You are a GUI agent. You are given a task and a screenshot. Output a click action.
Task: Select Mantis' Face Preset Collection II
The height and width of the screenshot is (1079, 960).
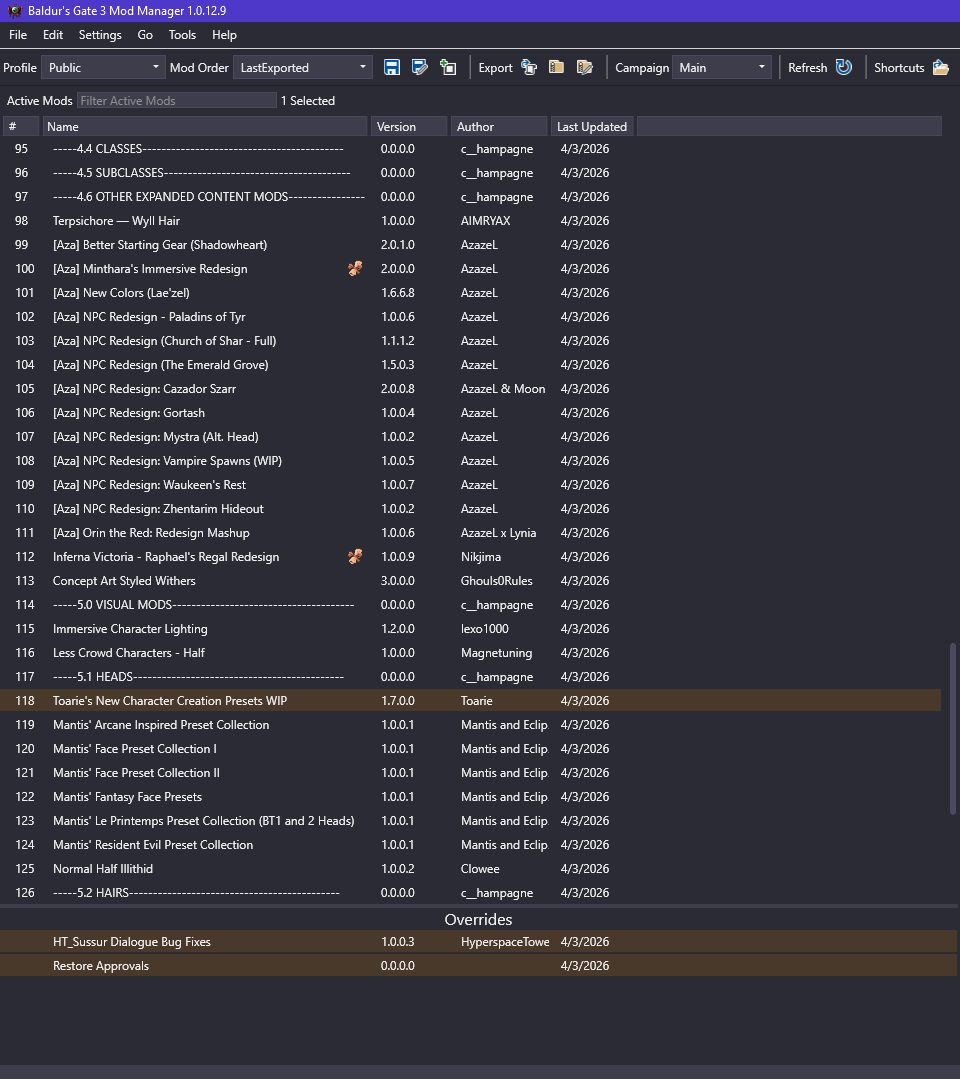[471, 773]
